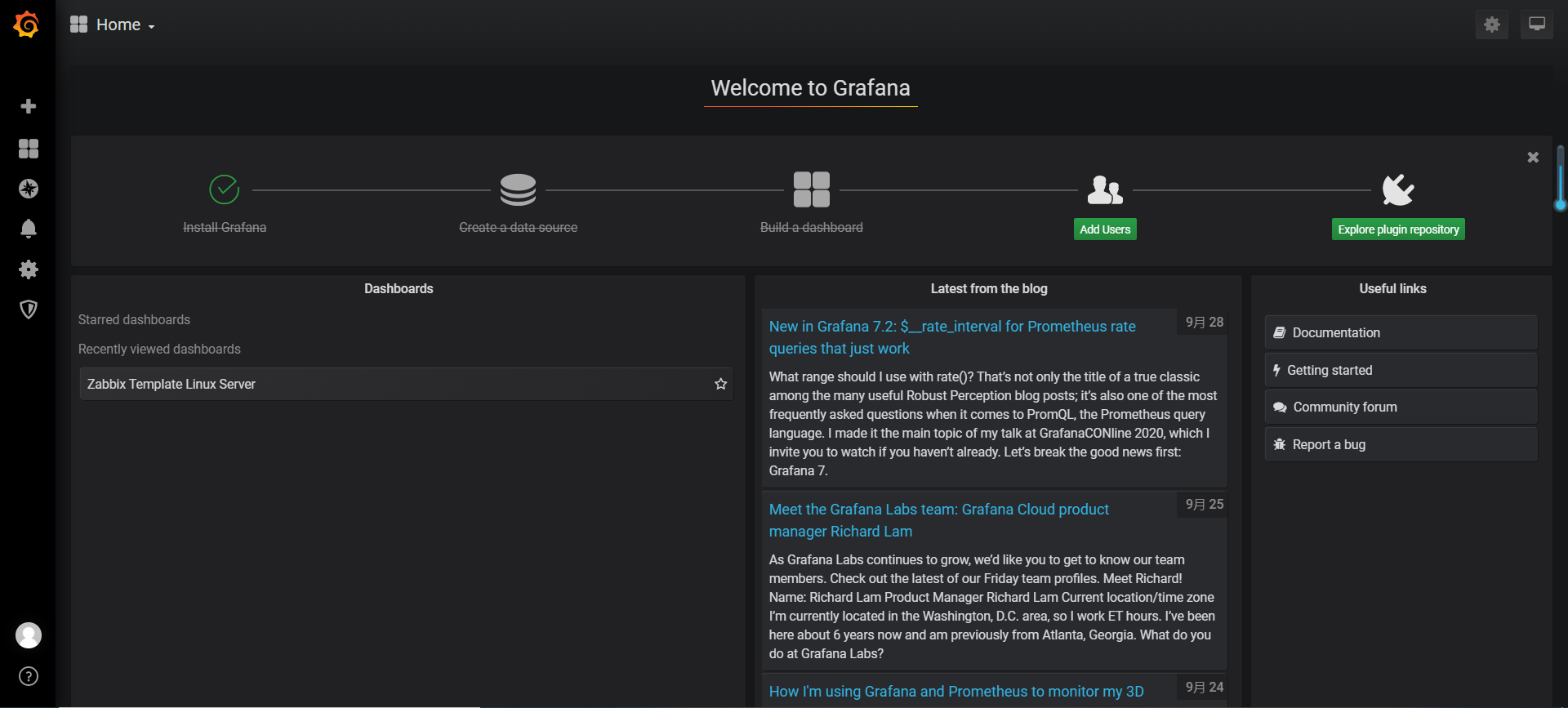The image size is (1568, 708).
Task: Click the Add Users button
Action: (1105, 229)
